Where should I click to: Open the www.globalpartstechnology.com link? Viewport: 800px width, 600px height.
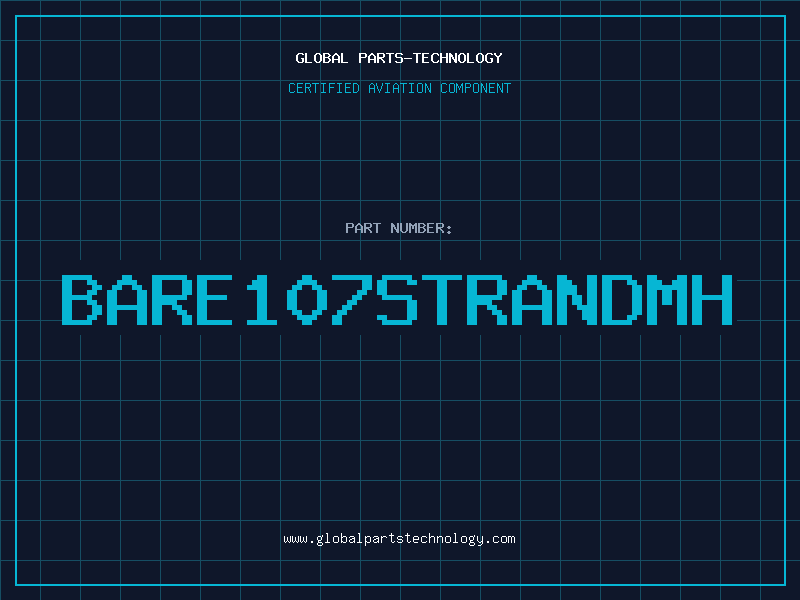[399, 539]
